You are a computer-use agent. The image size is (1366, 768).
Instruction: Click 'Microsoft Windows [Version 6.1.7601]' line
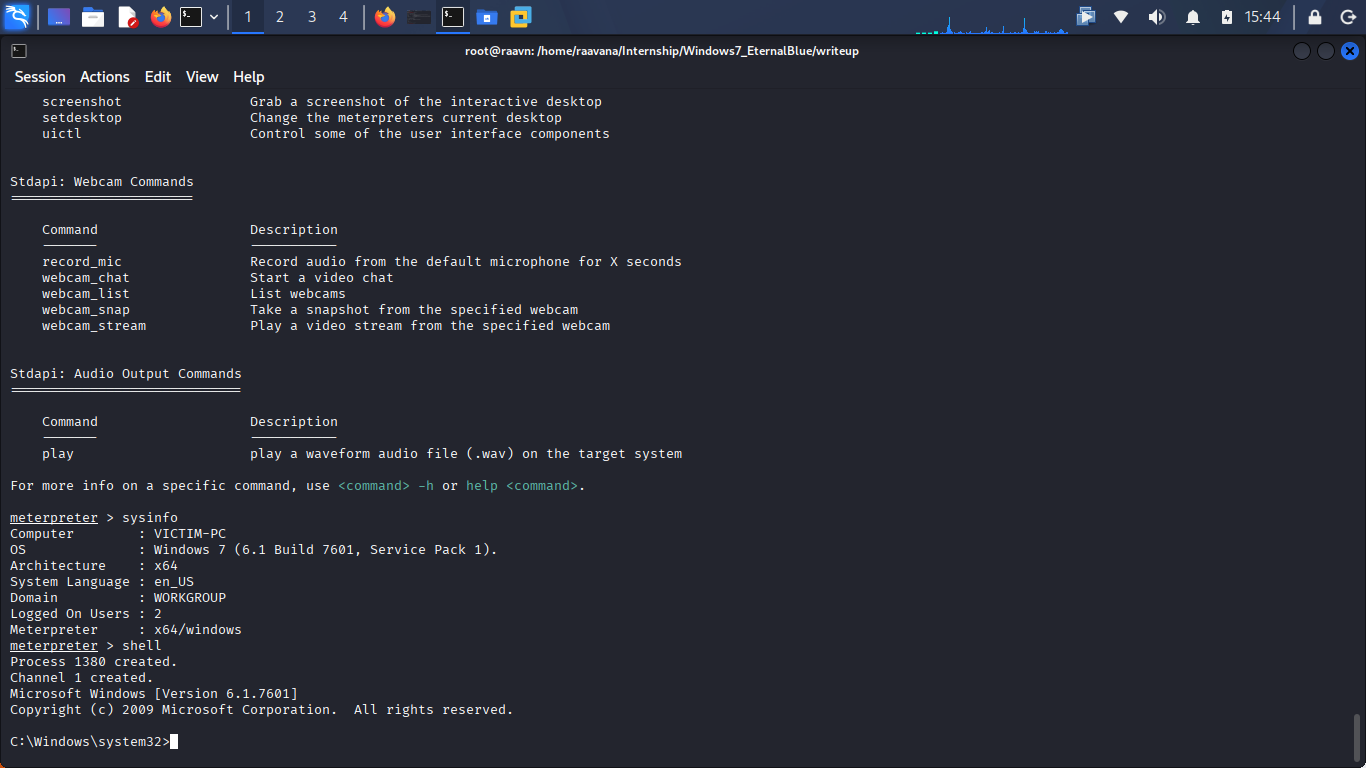coord(154,694)
